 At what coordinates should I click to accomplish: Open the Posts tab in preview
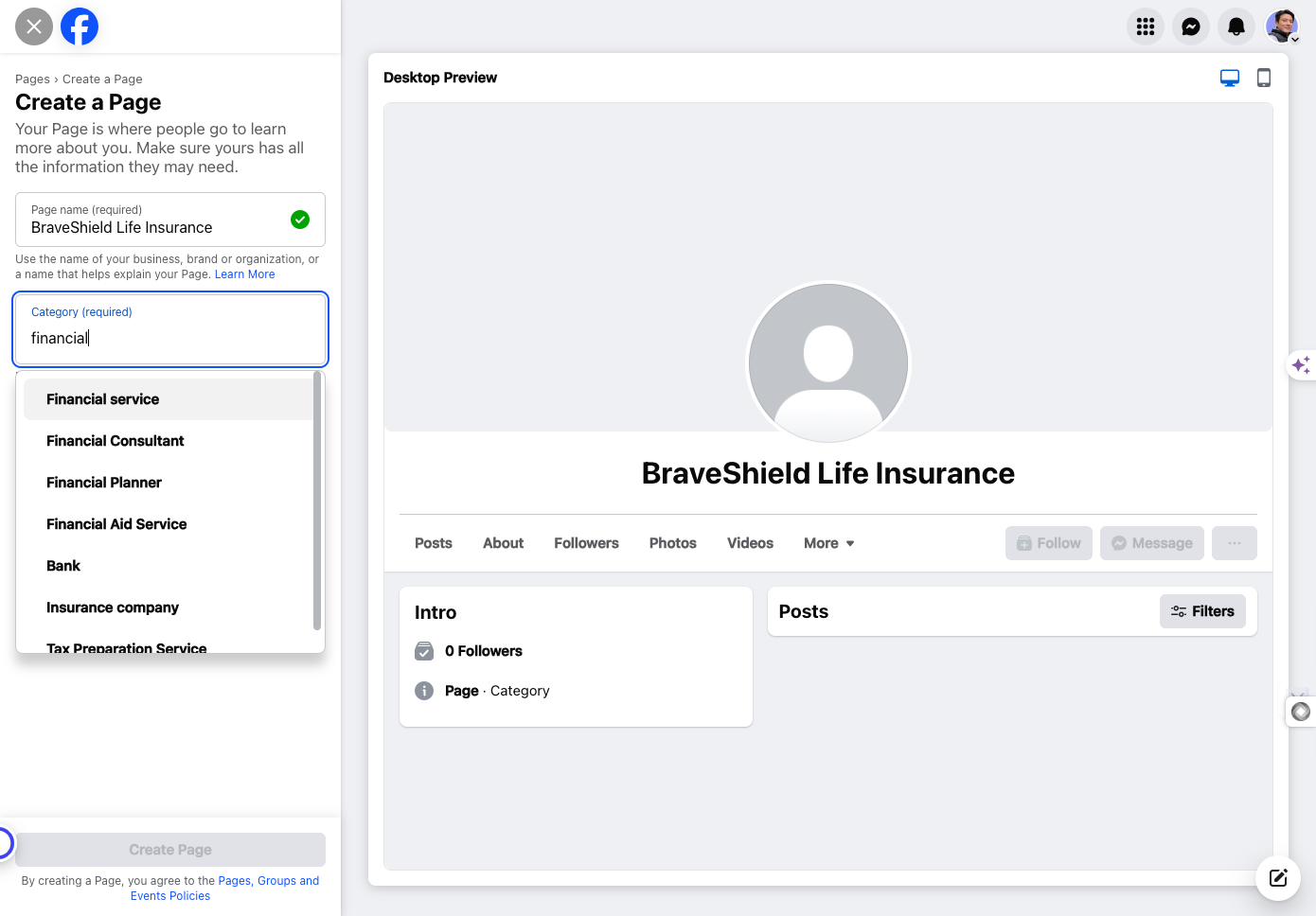(434, 543)
